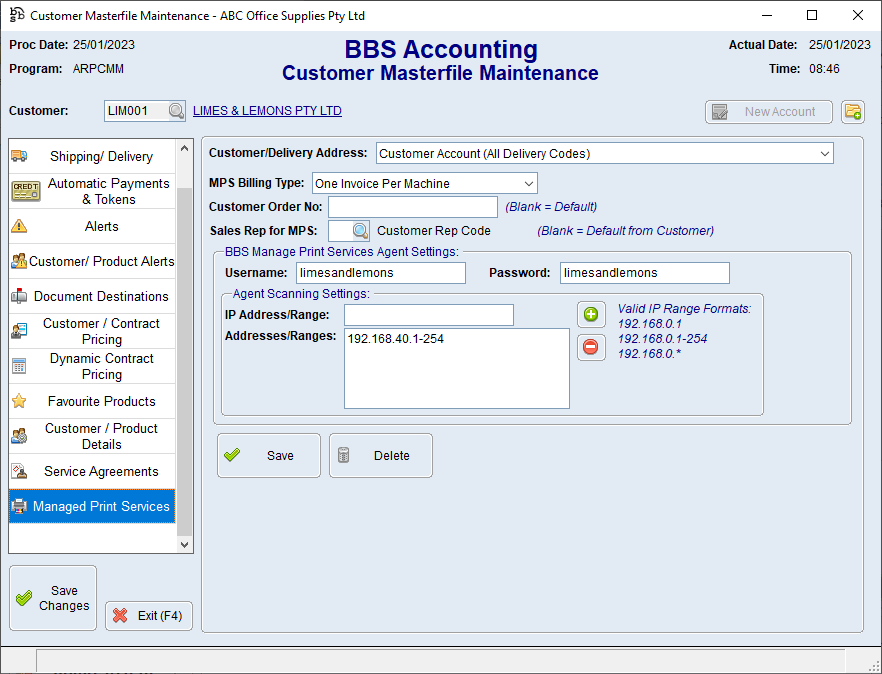Add IP range with green plus icon
The width and height of the screenshot is (882, 674).
pyautogui.click(x=591, y=315)
